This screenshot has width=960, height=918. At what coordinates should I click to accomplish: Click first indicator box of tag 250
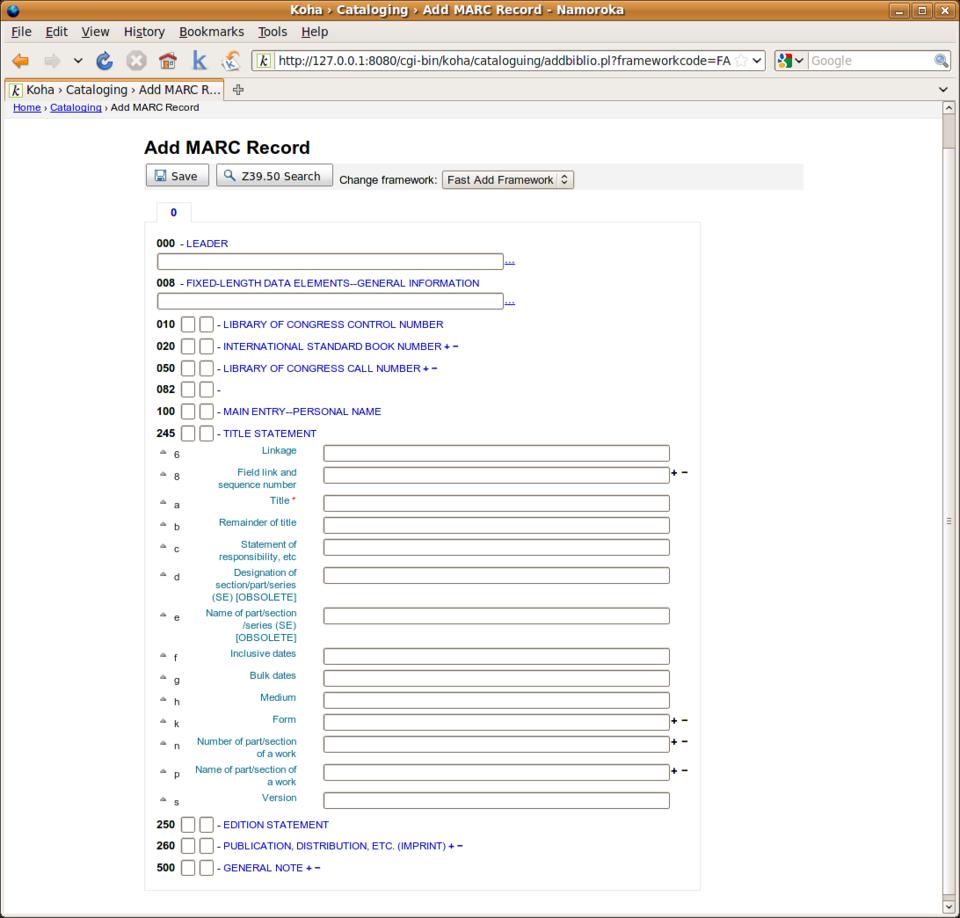pyautogui.click(x=188, y=825)
